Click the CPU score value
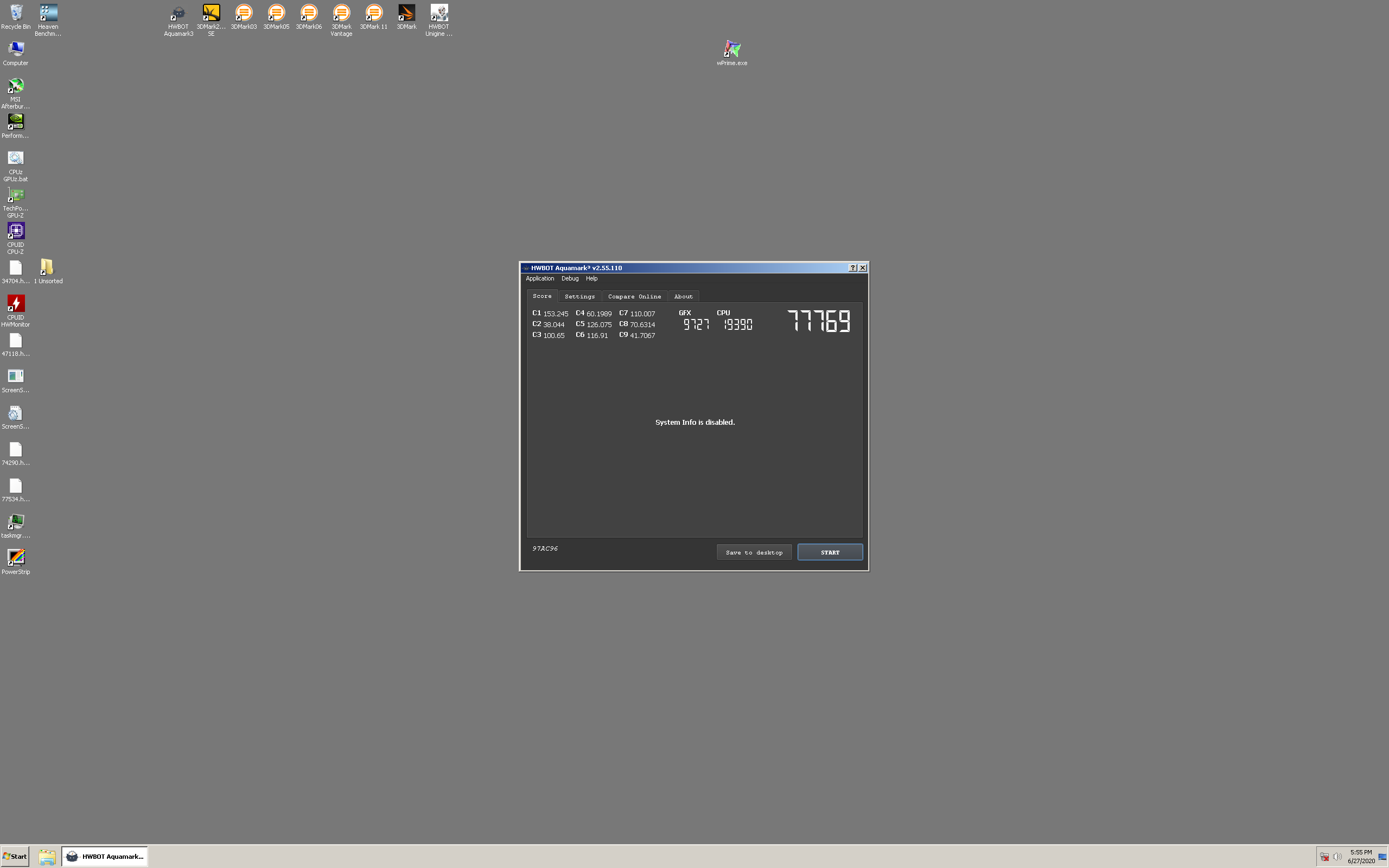The width and height of the screenshot is (1389, 868). (x=738, y=324)
